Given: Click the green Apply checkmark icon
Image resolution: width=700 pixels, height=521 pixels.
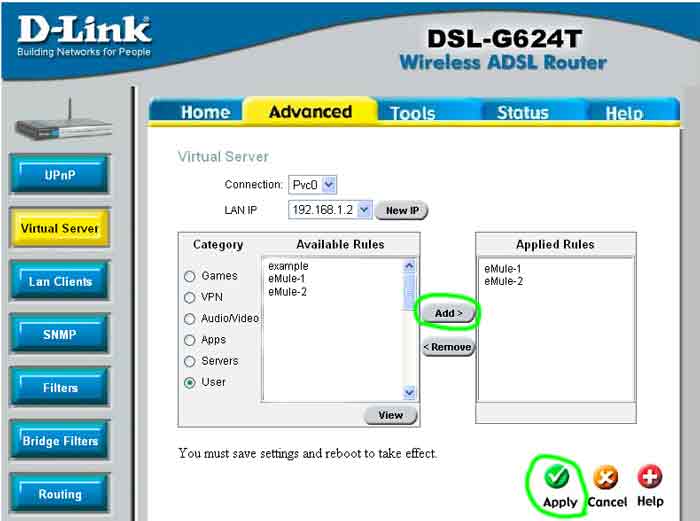Looking at the screenshot, I should (x=556, y=476).
